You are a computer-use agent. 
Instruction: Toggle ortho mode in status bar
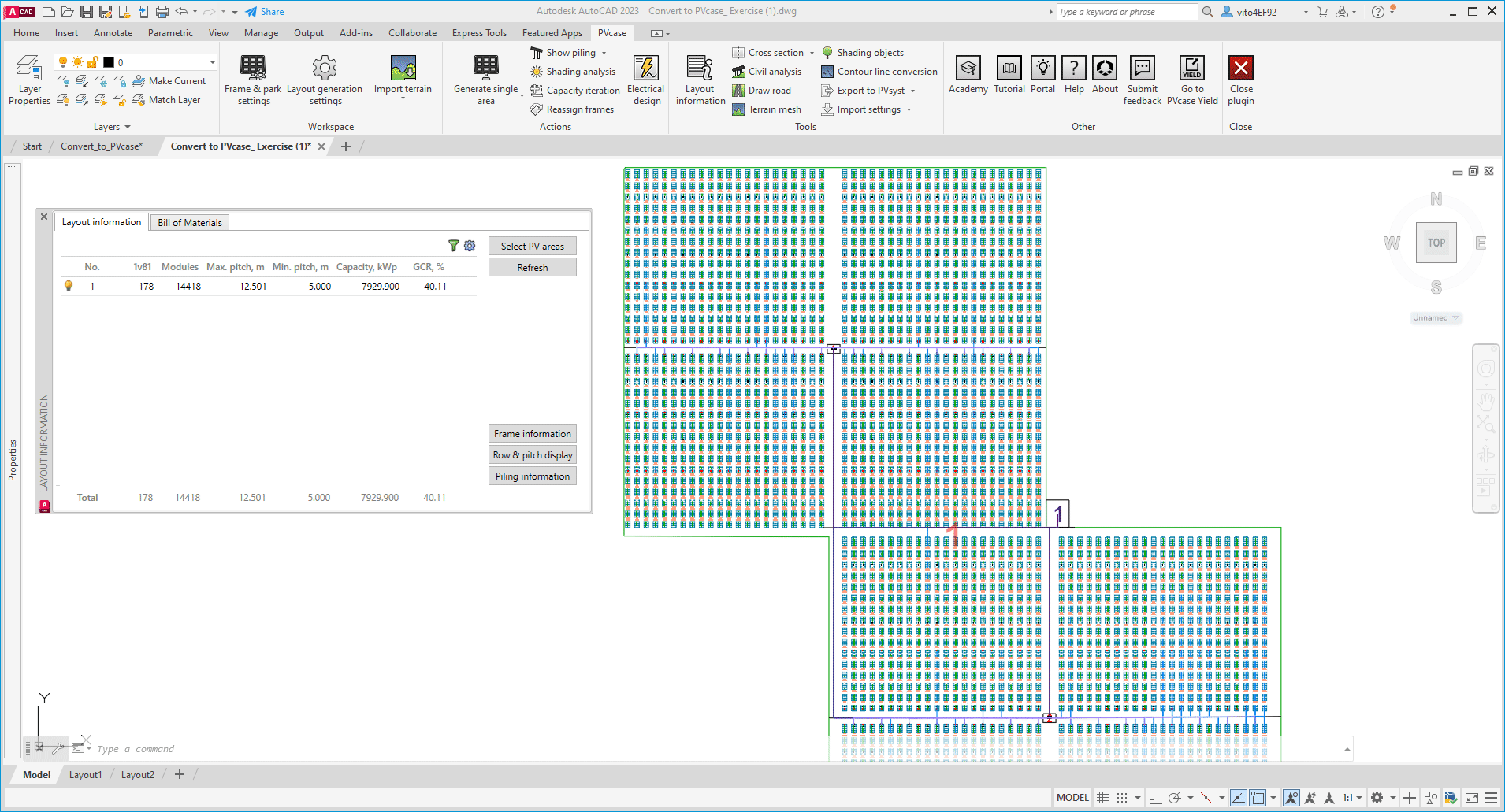1155,798
